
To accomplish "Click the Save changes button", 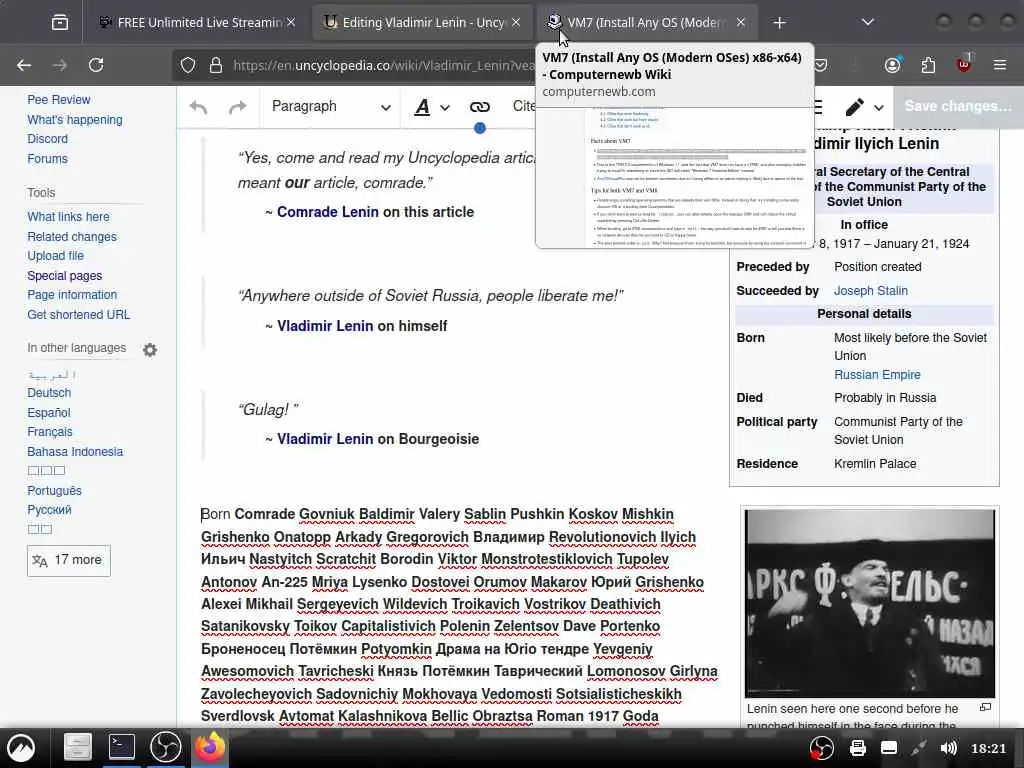I will click(x=958, y=106).
